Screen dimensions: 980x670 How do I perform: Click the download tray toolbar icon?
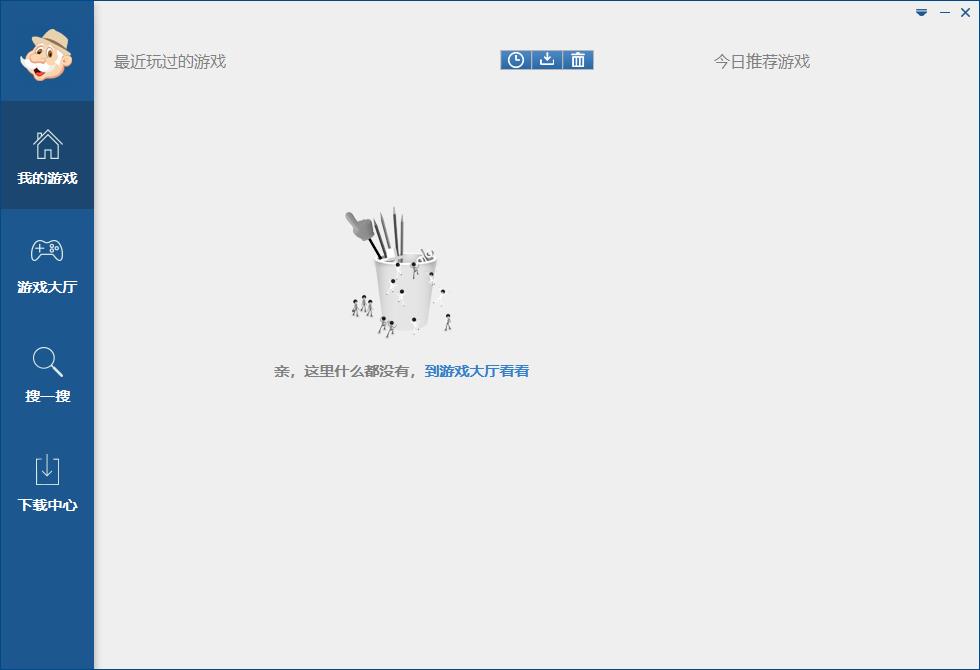click(x=546, y=60)
